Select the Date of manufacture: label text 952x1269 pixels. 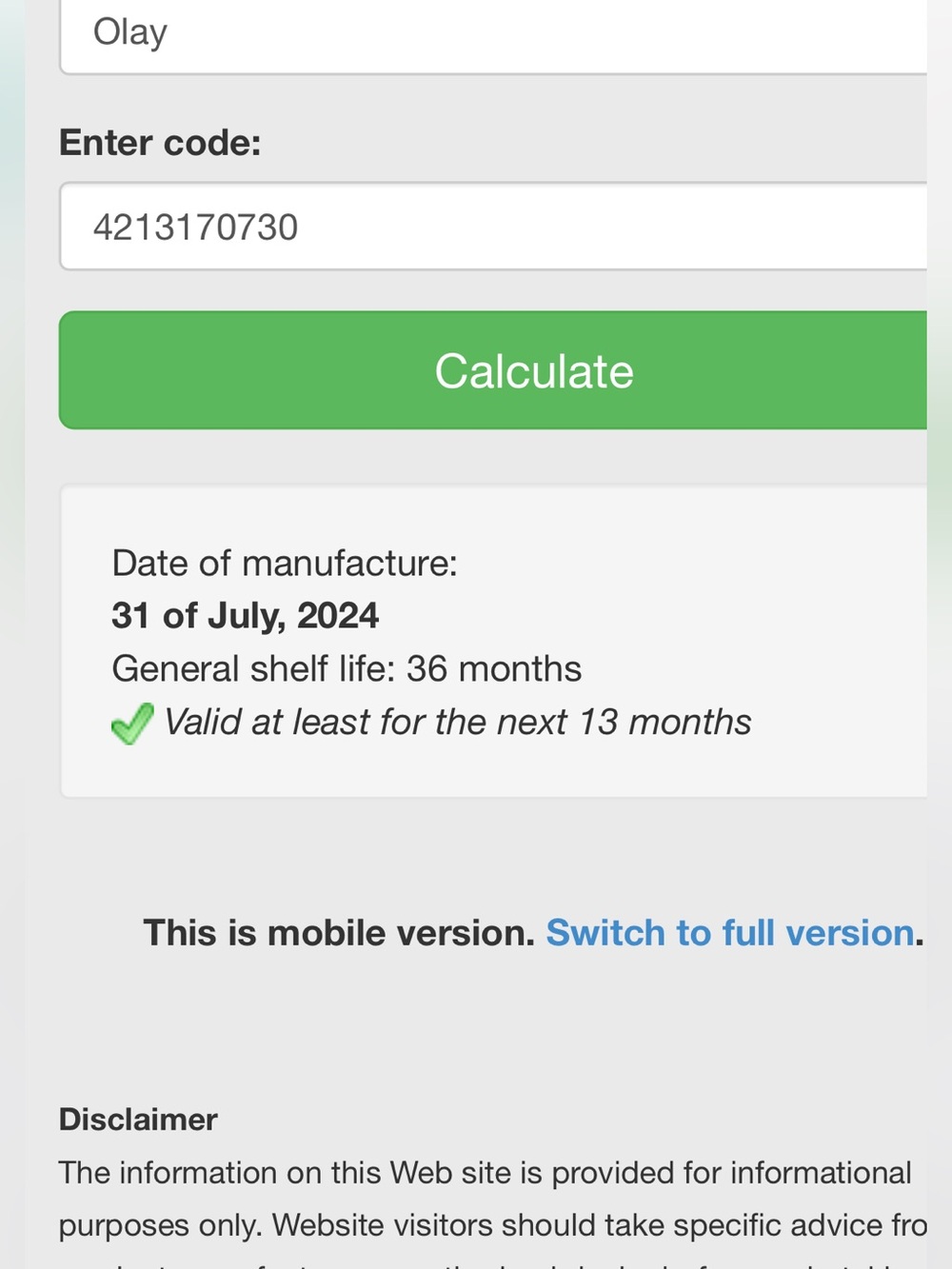pyautogui.click(x=285, y=564)
